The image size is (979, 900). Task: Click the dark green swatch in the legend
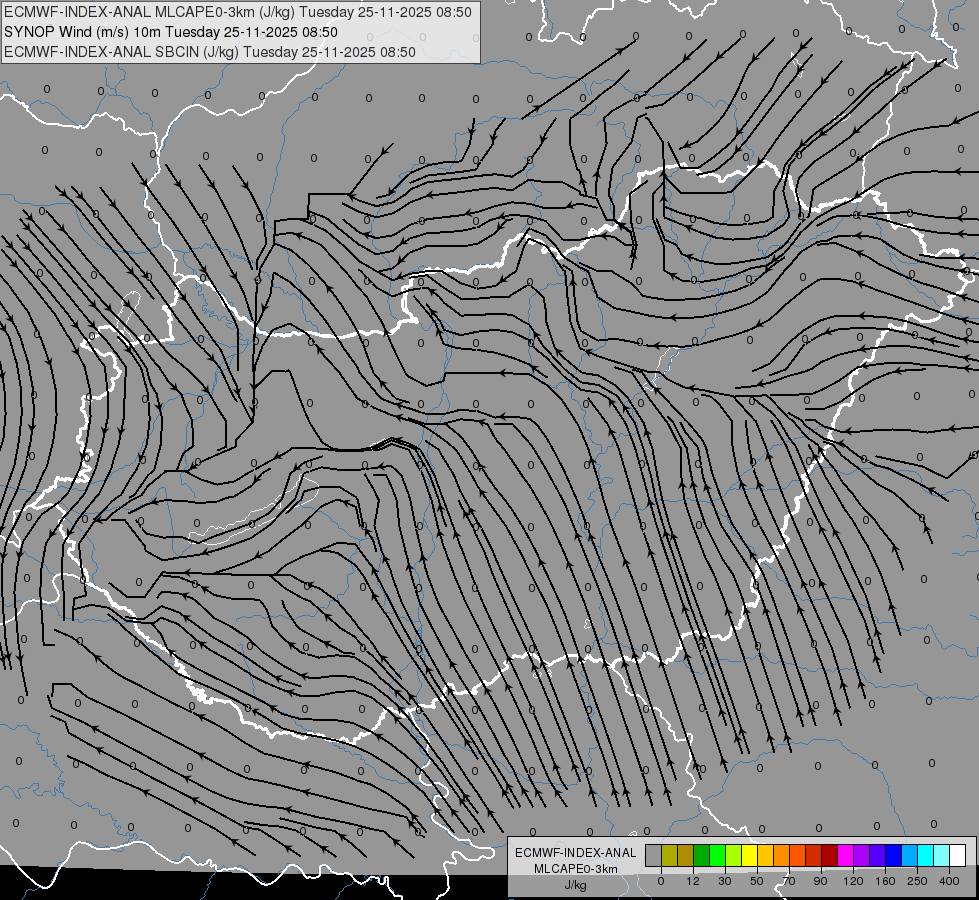[x=702, y=855]
